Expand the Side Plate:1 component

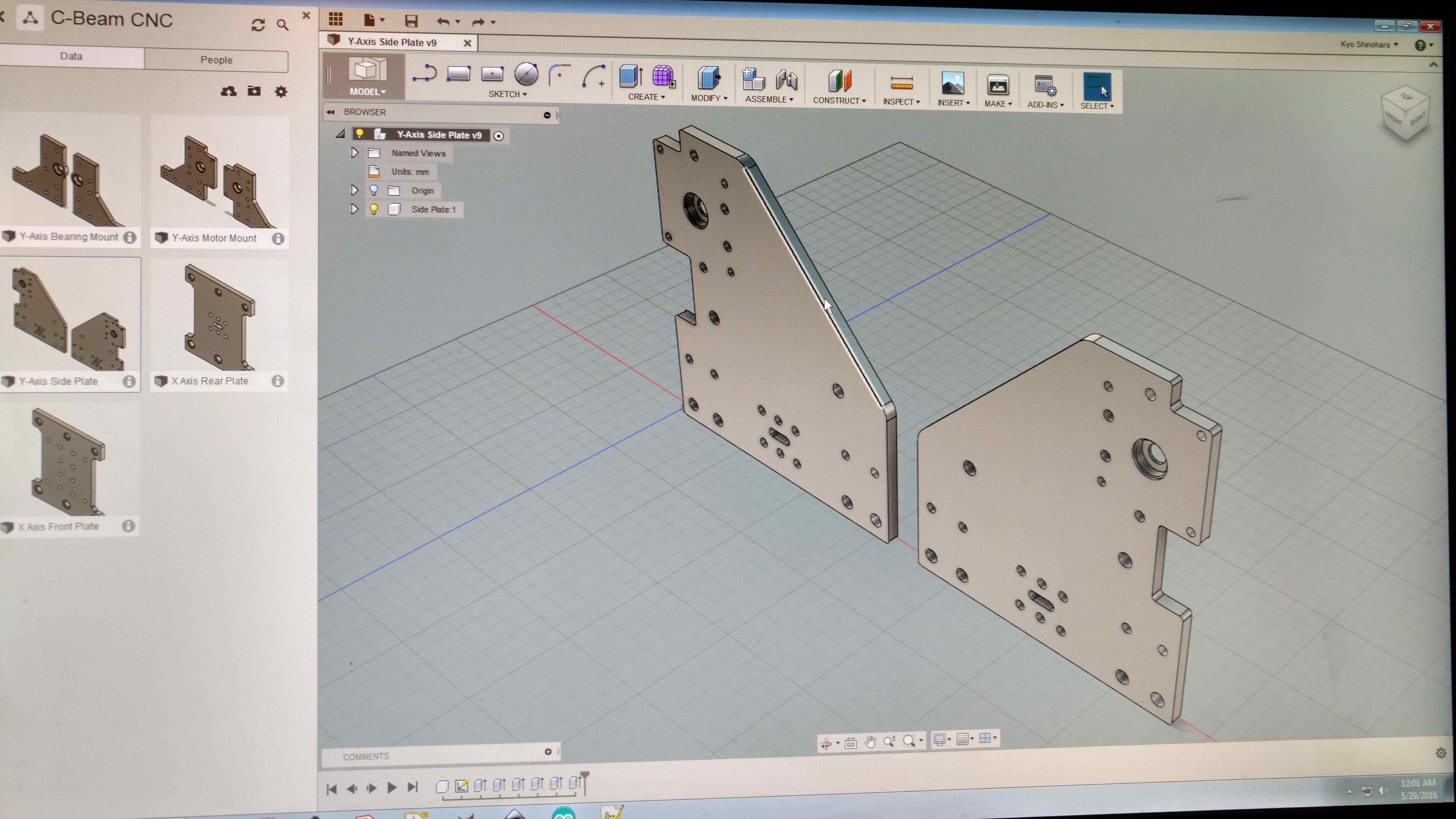(x=354, y=209)
